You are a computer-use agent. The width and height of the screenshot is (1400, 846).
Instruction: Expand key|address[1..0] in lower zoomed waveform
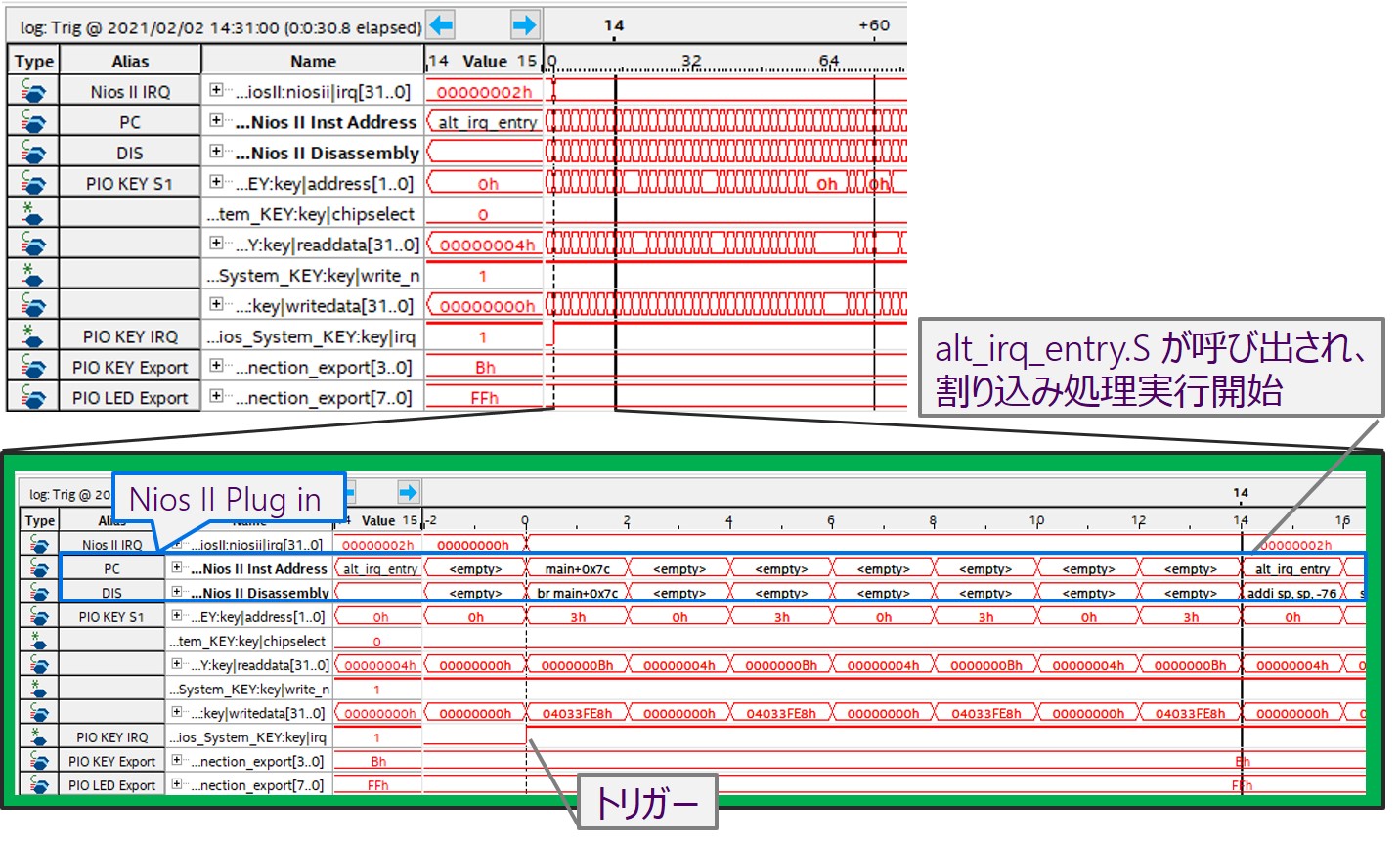pos(177,615)
